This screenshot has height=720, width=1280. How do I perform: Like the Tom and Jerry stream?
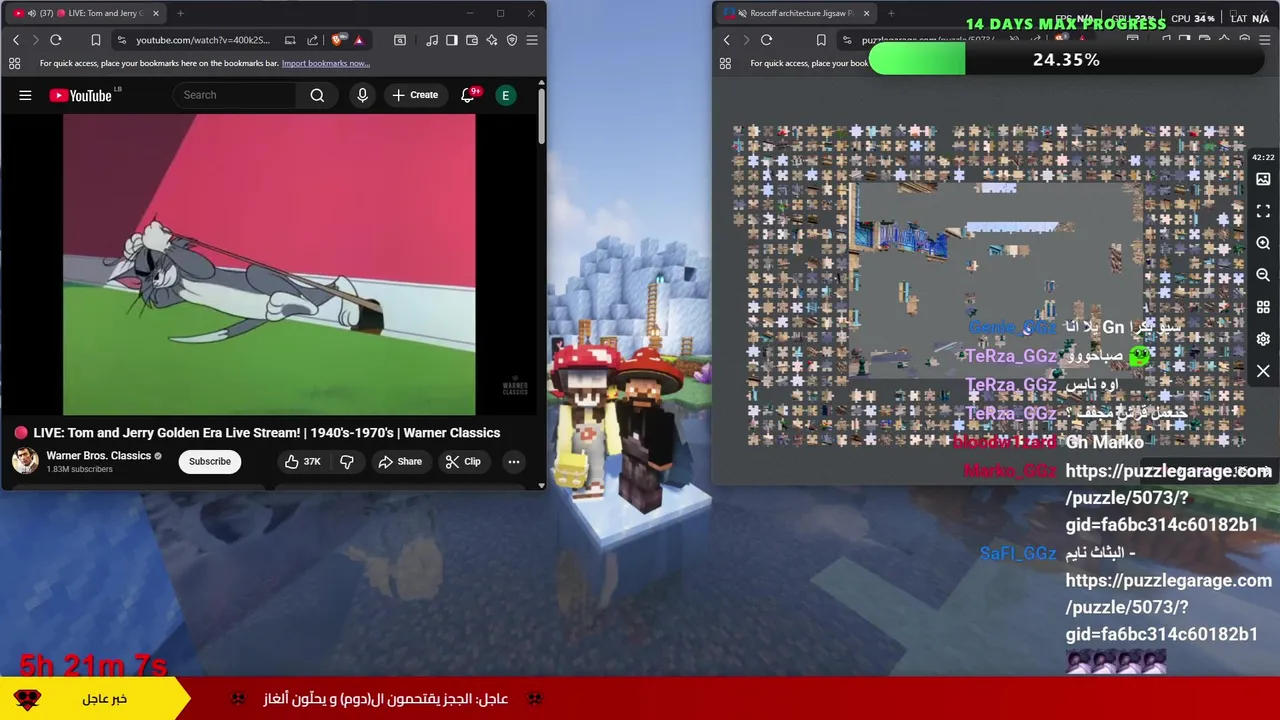coord(302,461)
